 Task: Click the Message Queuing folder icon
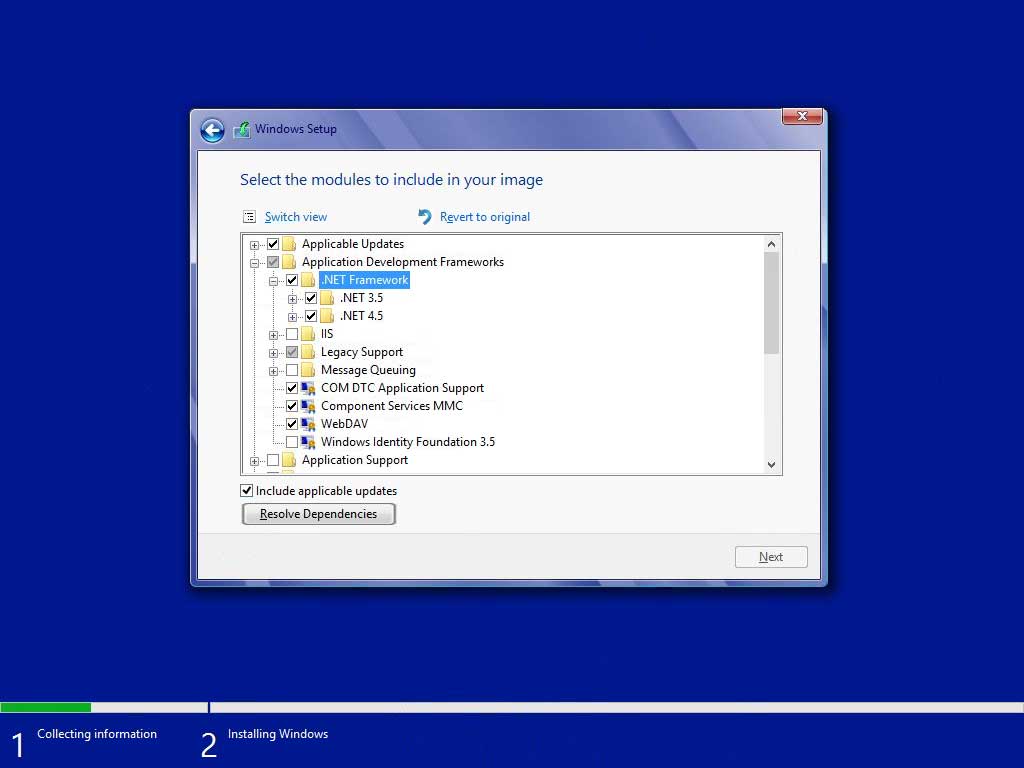coord(308,370)
